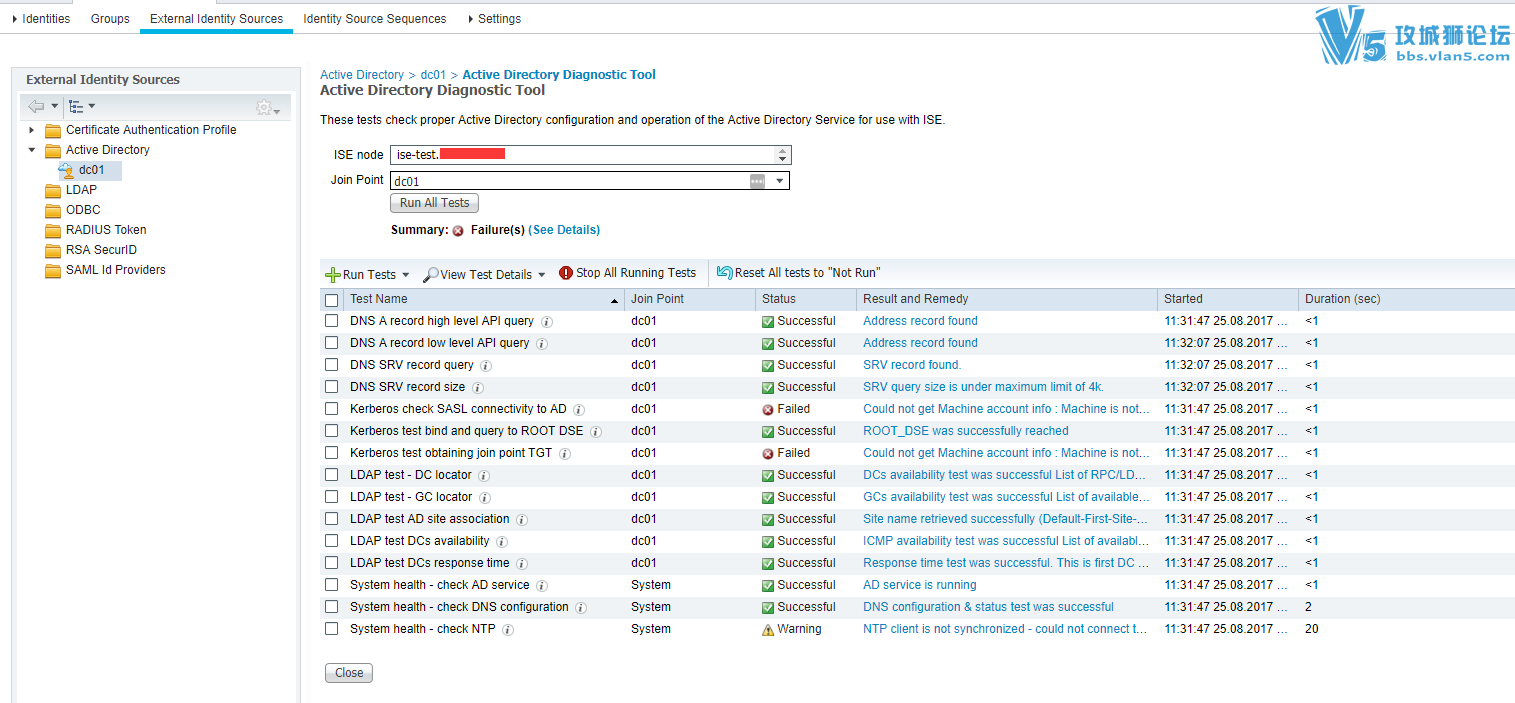
Task: Open info icon for LDAP test - GC locator
Action: point(485,498)
